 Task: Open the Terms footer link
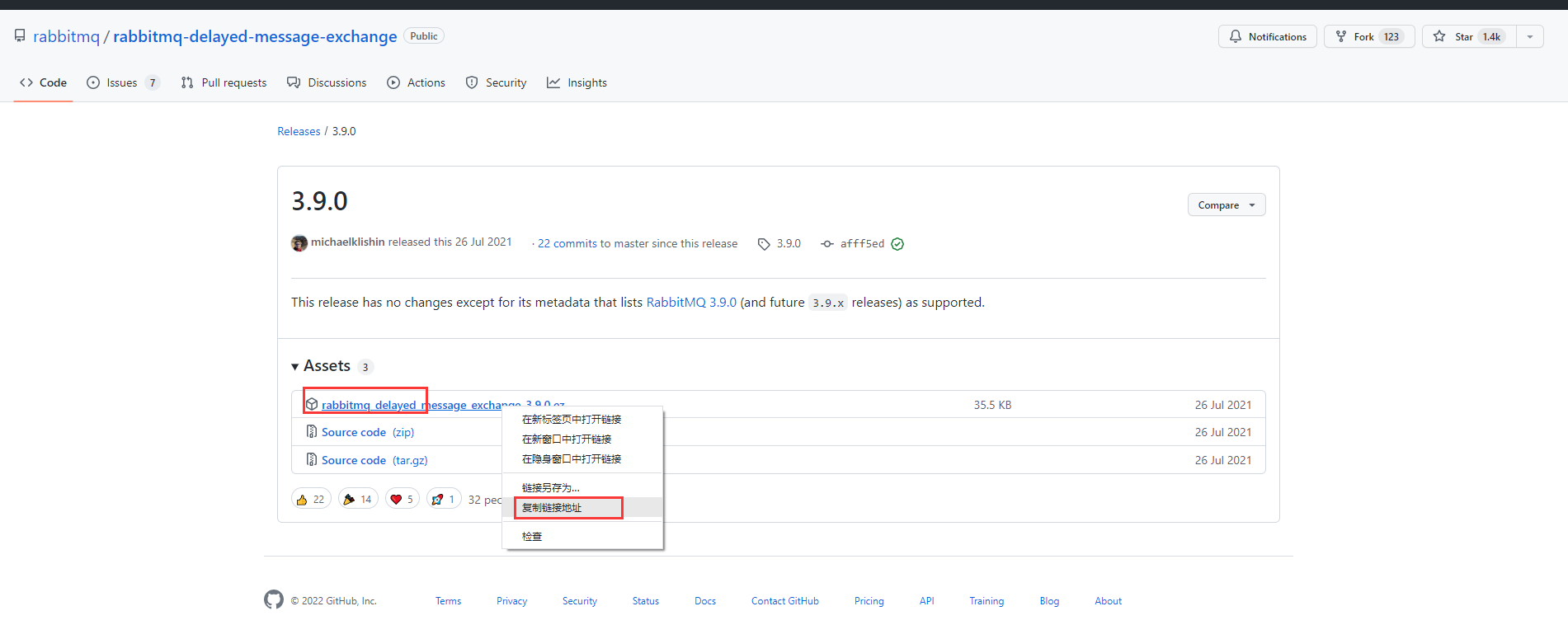point(449,601)
